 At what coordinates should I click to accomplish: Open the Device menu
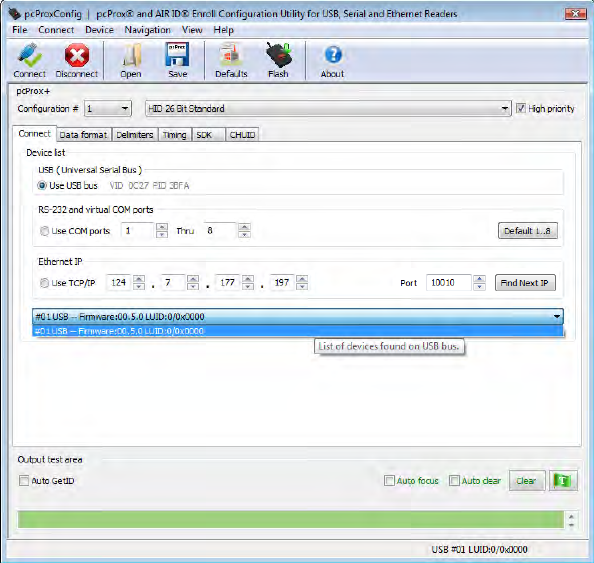99,30
